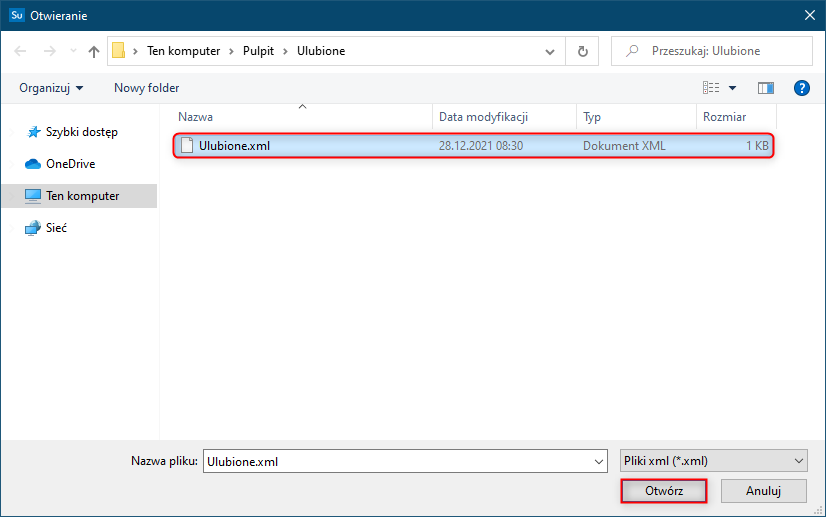Screen dimensions: 826x517
Task: Open the file name history dropdown
Action: point(599,461)
